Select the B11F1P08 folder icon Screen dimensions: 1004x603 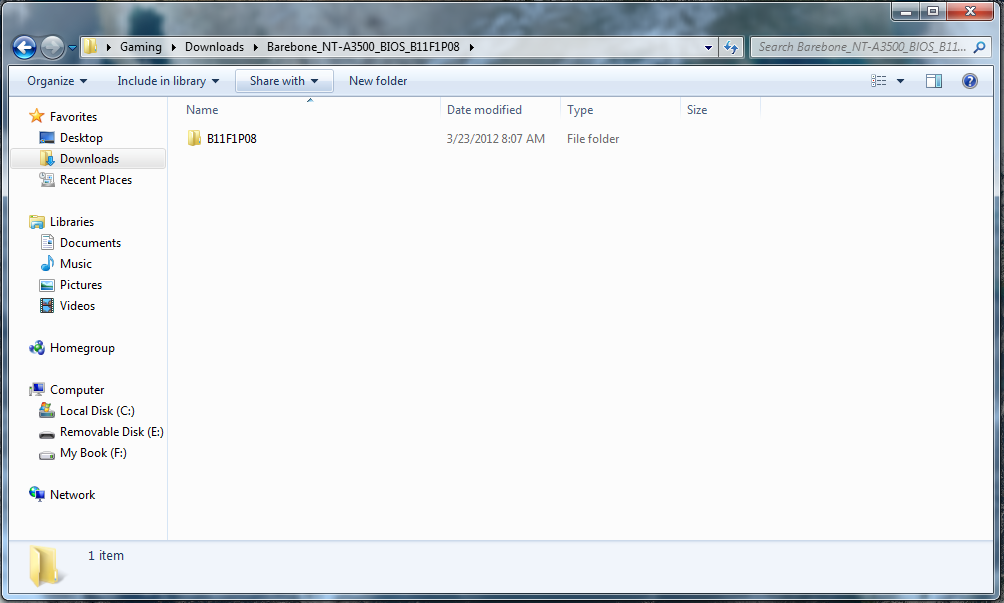tap(194, 138)
